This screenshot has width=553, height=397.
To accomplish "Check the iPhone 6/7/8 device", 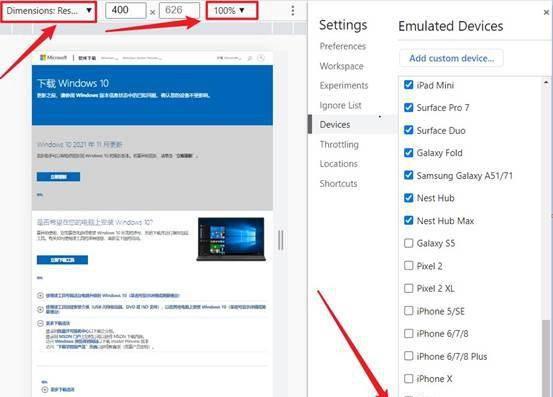I will (x=408, y=333).
